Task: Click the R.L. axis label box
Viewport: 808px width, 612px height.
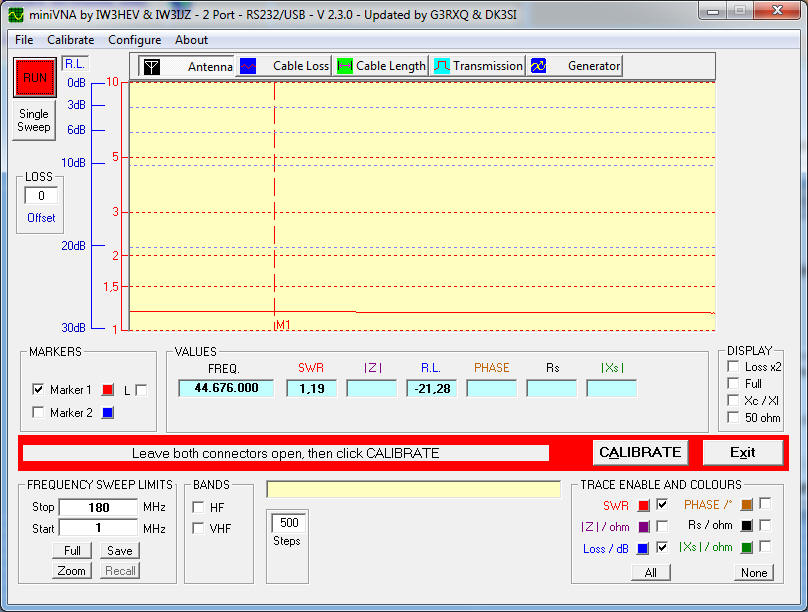Action: tap(75, 64)
